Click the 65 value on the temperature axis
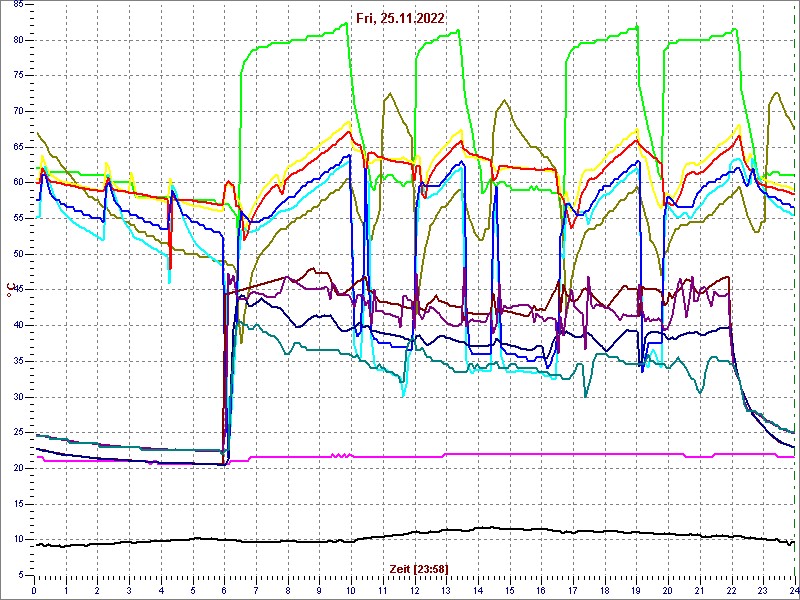Viewport: 800px width, 600px height. pyautogui.click(x=17, y=147)
